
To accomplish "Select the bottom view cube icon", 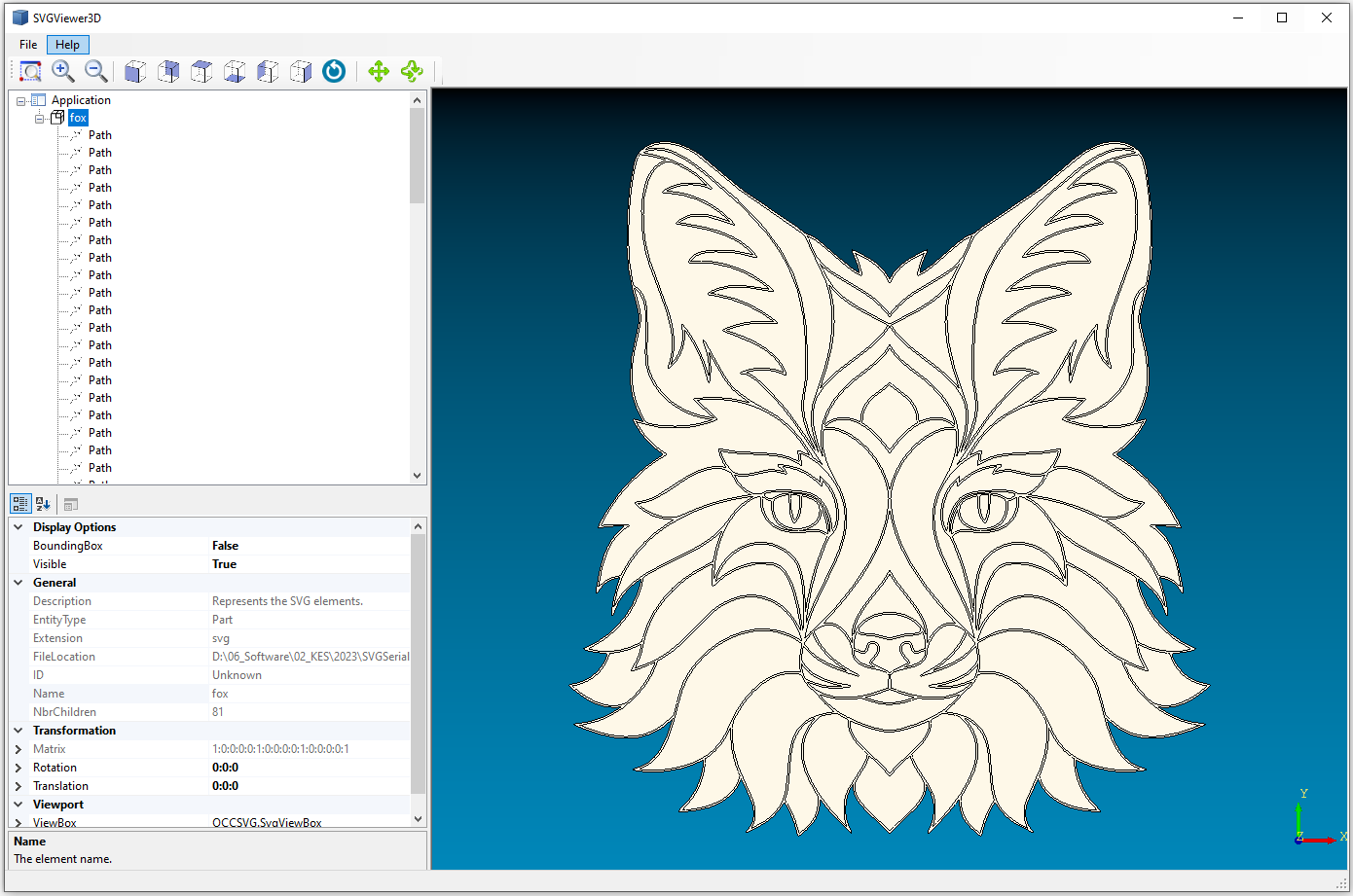I will point(235,71).
